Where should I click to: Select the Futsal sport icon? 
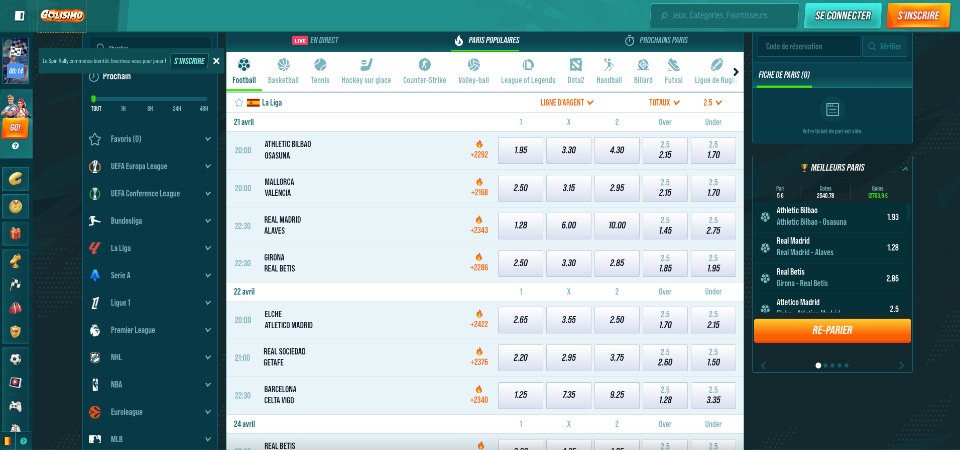pos(673,64)
